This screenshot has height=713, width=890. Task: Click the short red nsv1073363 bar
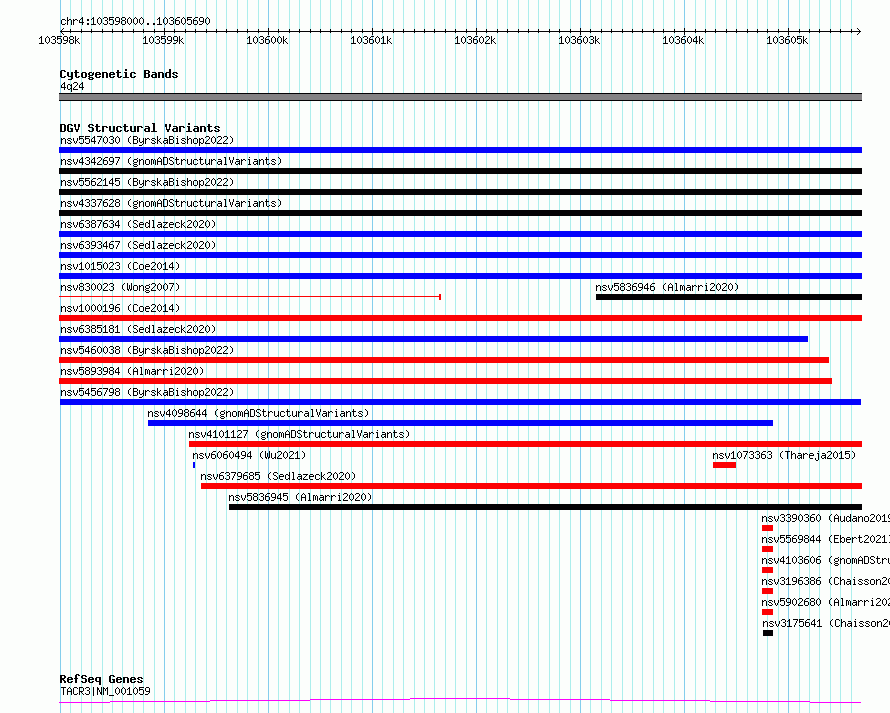click(724, 465)
